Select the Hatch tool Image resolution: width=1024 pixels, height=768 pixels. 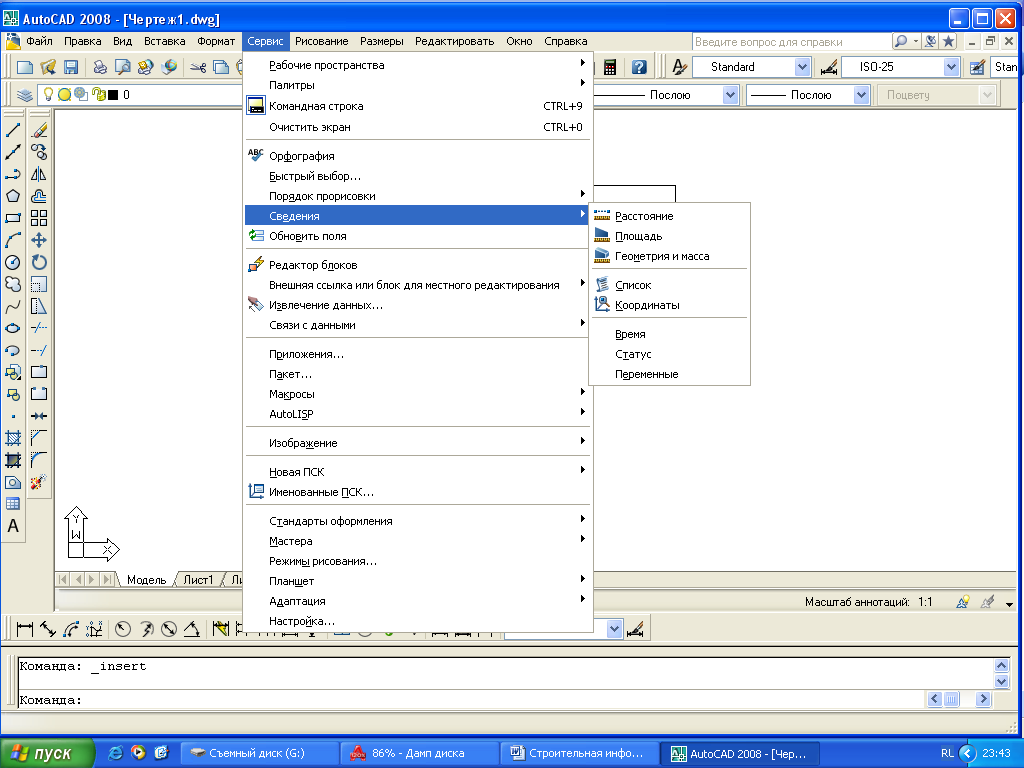(x=13, y=438)
